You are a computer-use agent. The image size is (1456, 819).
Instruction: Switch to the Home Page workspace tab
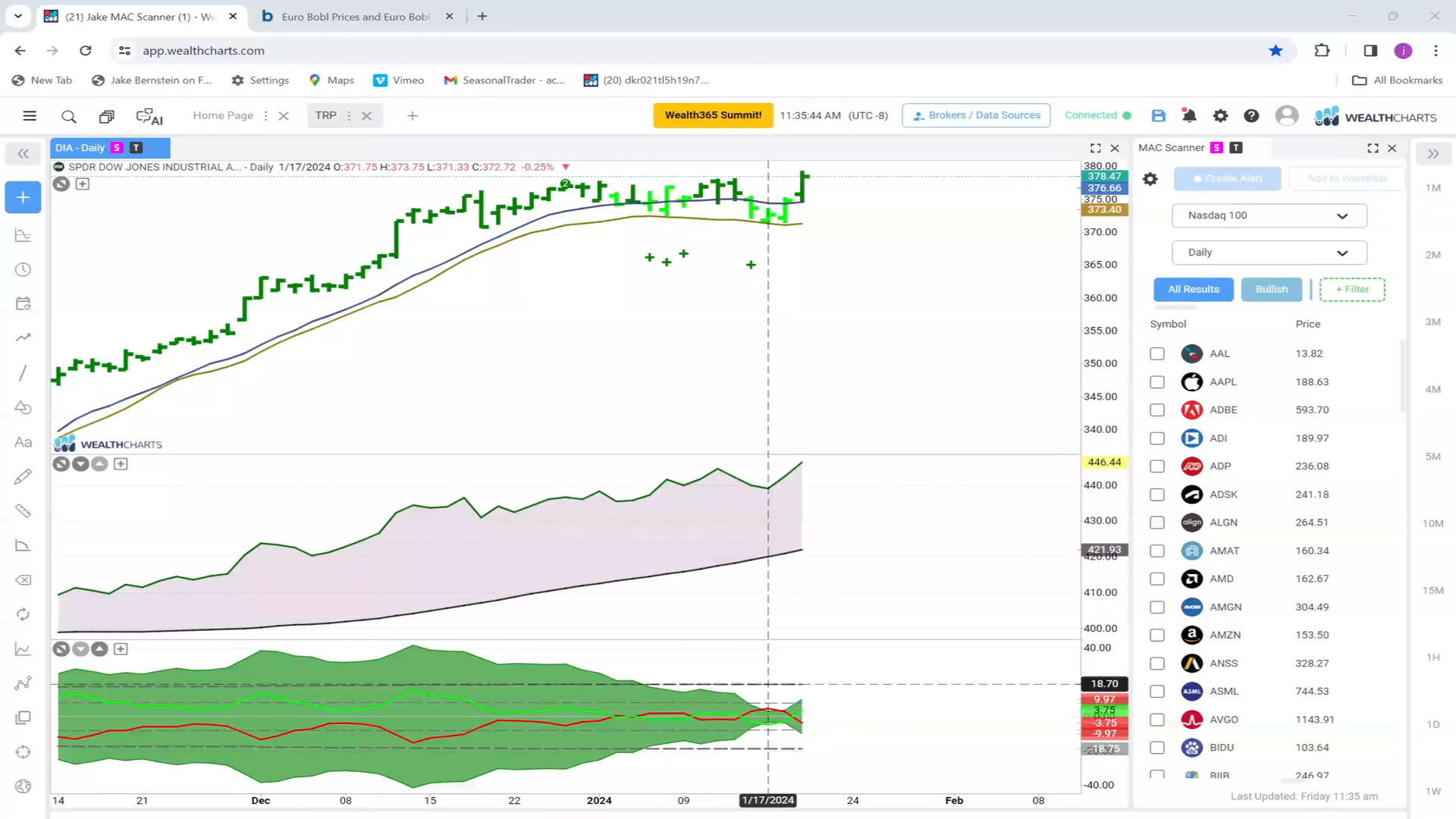223,115
